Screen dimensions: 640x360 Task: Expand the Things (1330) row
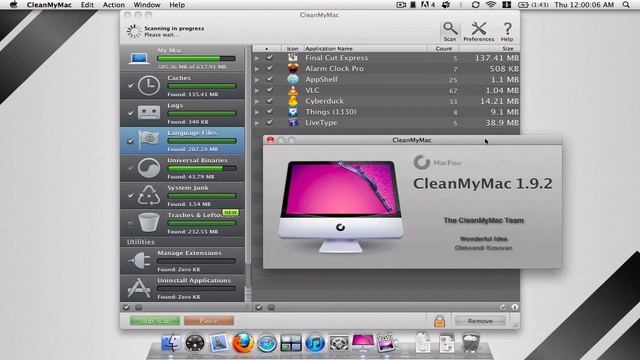click(257, 112)
